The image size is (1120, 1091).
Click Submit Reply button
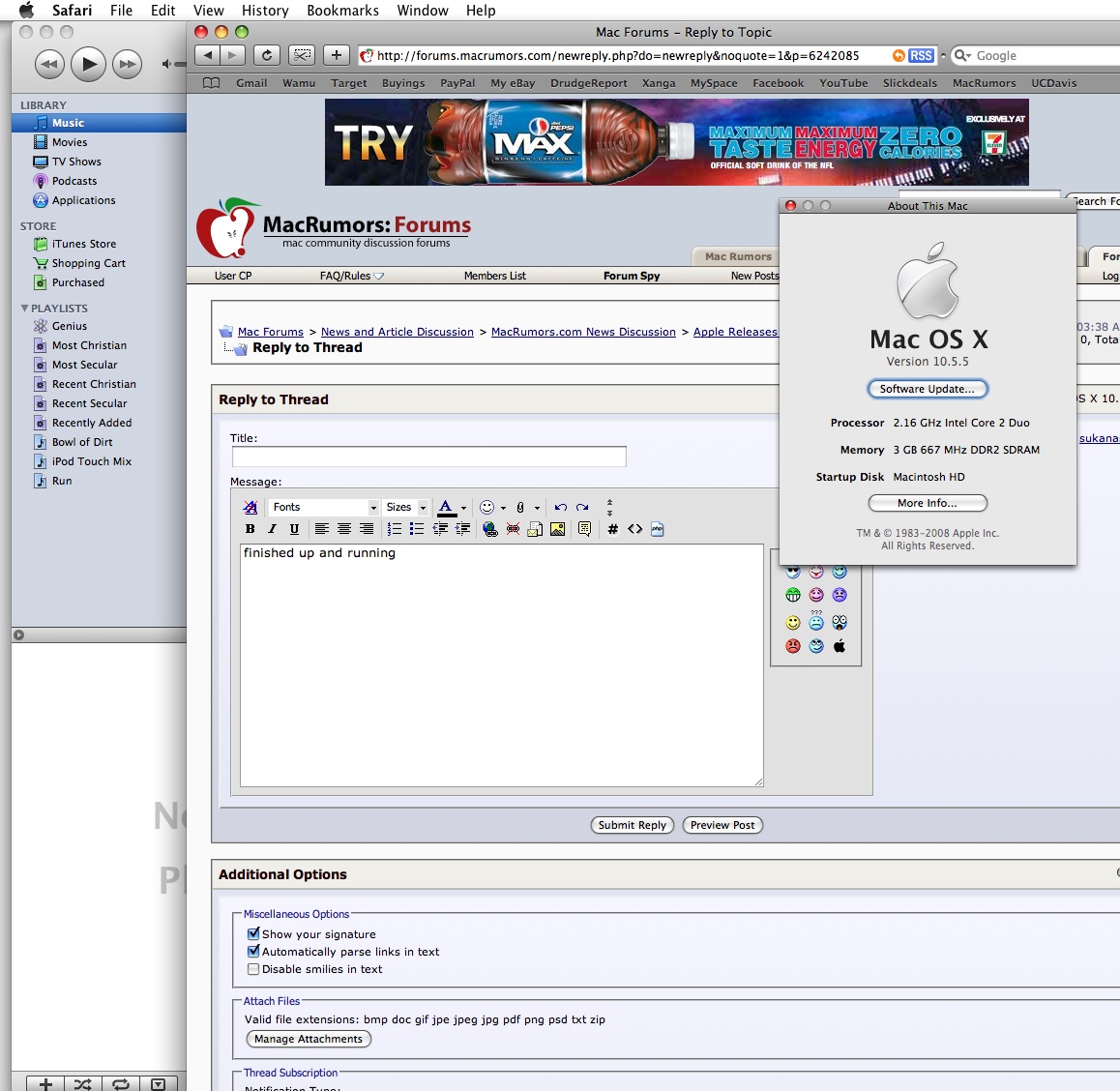(x=633, y=825)
